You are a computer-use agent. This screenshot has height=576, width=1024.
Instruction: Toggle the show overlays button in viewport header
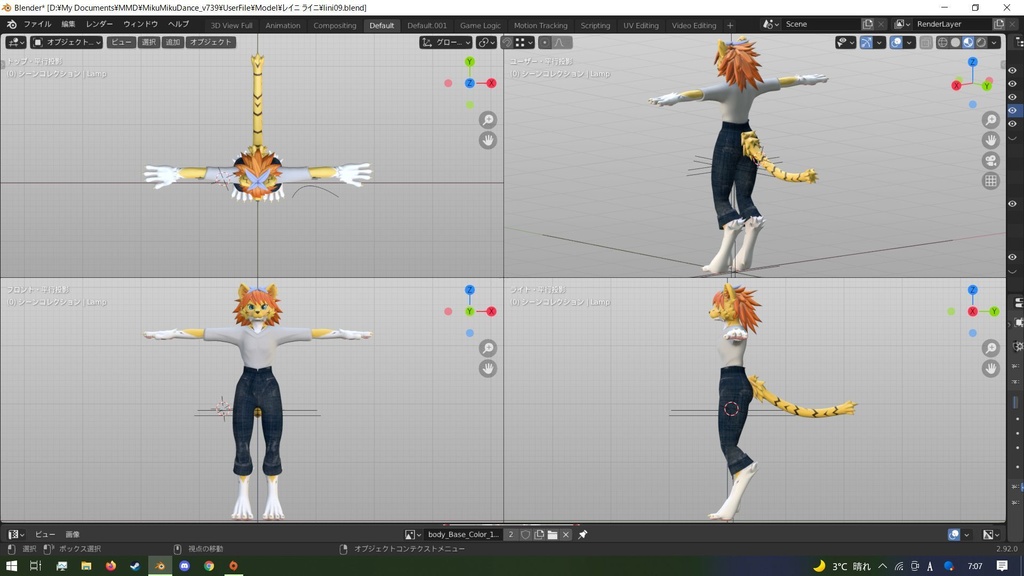pyautogui.click(x=898, y=42)
